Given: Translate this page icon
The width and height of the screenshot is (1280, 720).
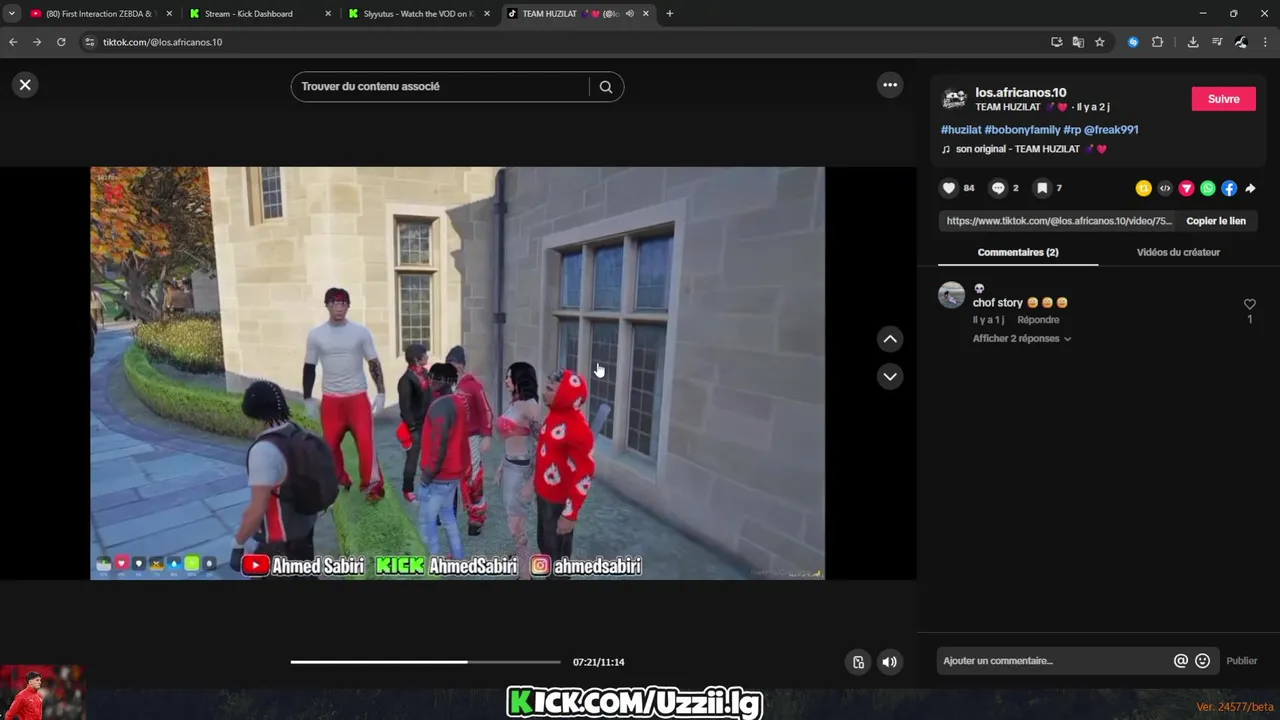Looking at the screenshot, I should pos(1078,42).
